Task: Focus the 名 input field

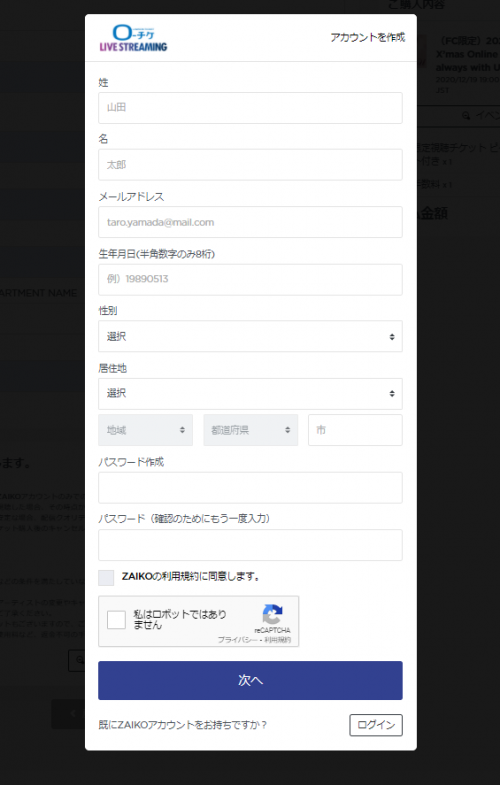Action: pyautogui.click(x=250, y=165)
